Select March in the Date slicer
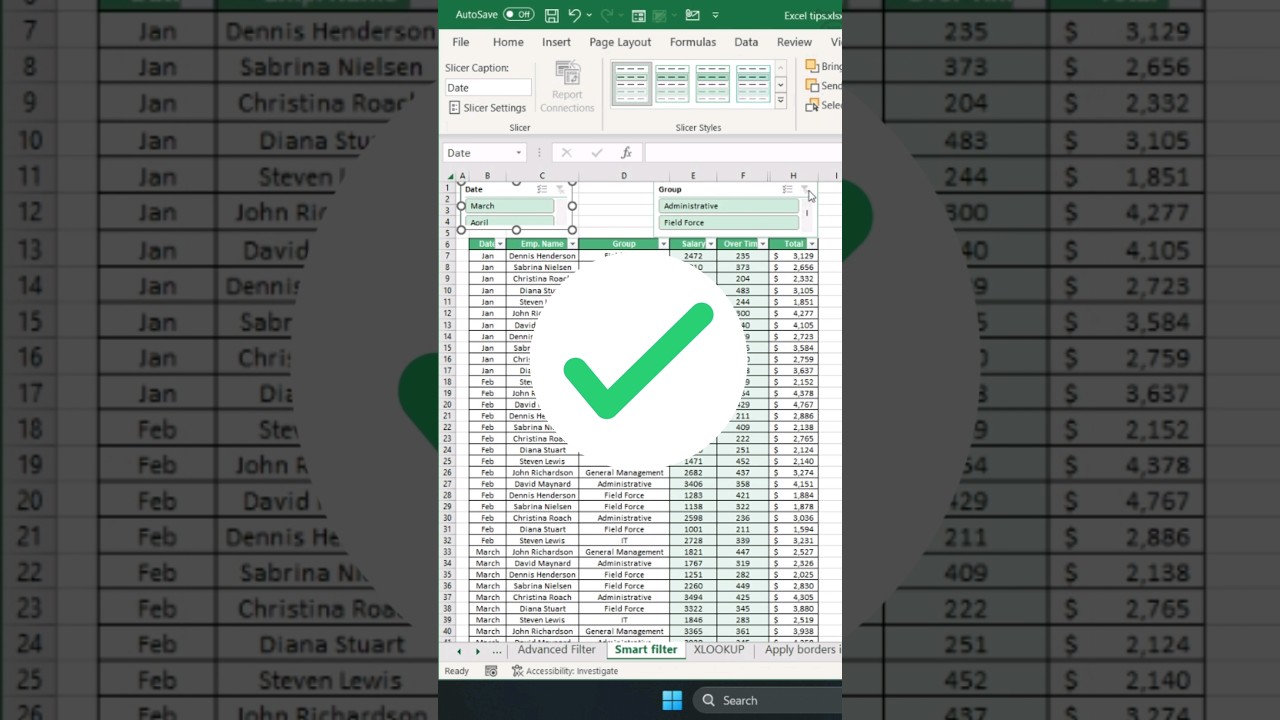1280x720 pixels. [510, 206]
